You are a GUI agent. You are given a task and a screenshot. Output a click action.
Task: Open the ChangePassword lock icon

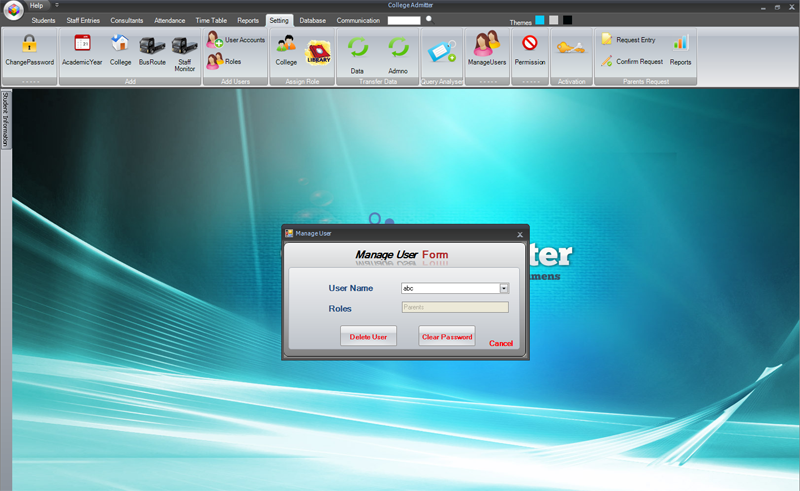(x=30, y=44)
